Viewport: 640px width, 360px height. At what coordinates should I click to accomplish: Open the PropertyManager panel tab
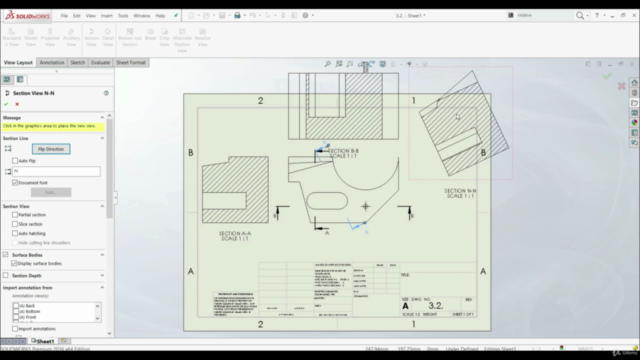tap(20, 80)
